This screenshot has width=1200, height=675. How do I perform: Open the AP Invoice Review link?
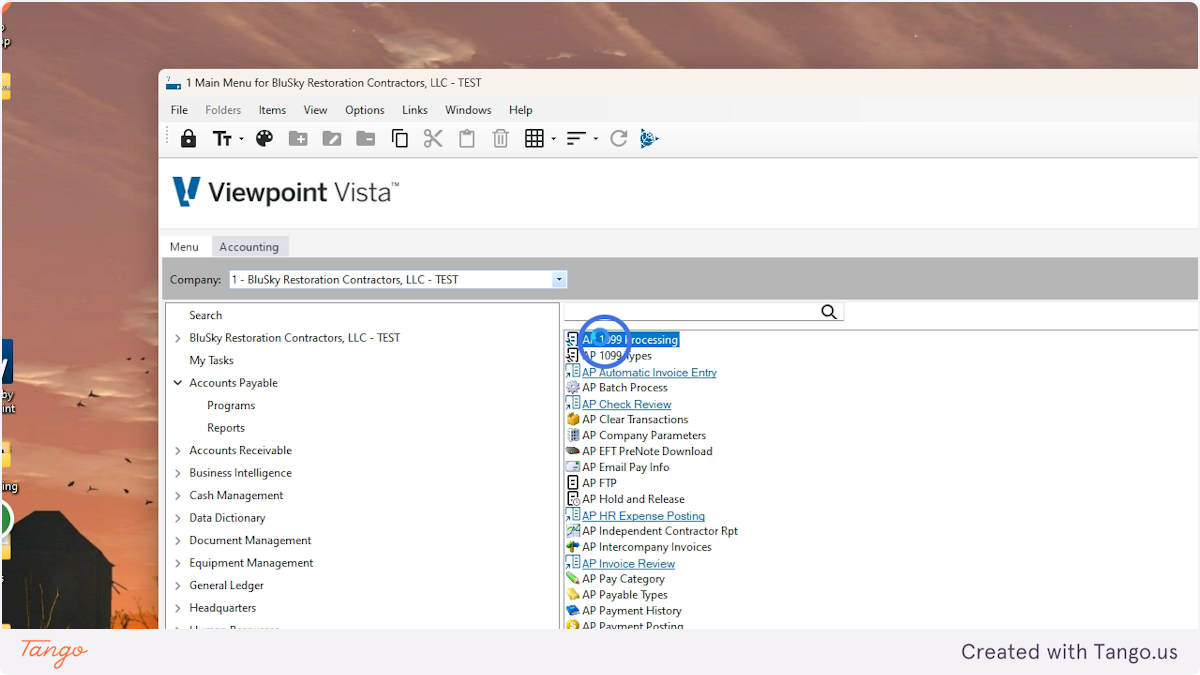point(628,563)
